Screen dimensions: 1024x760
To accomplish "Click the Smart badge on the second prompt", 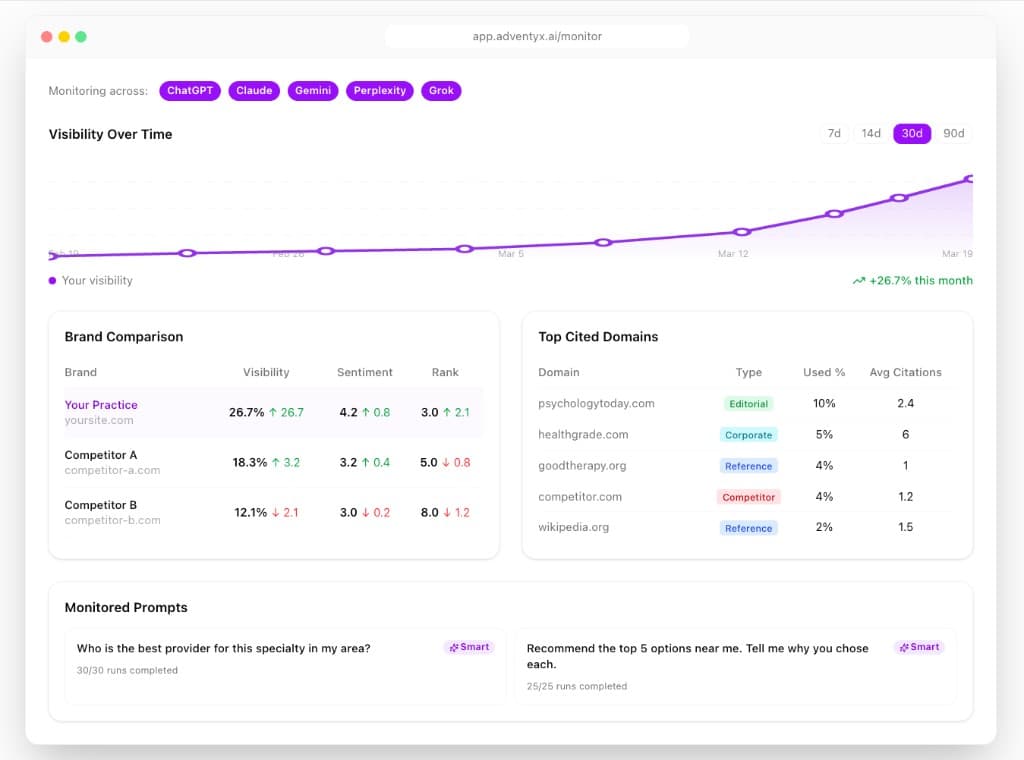I will point(919,647).
